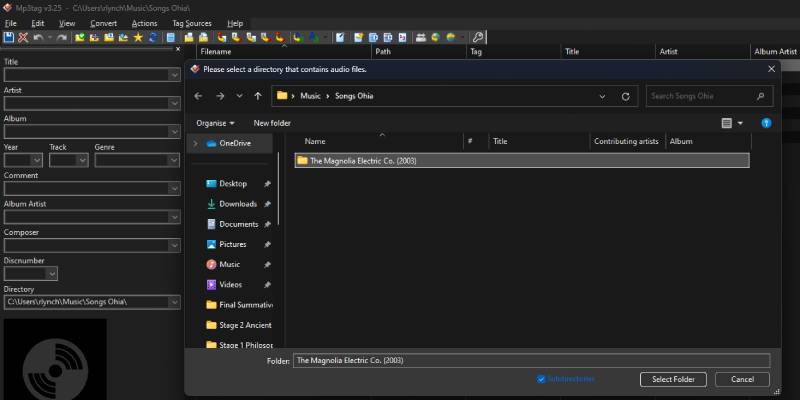Open the Convert menu
Image resolution: width=800 pixels, height=400 pixels.
point(104,23)
